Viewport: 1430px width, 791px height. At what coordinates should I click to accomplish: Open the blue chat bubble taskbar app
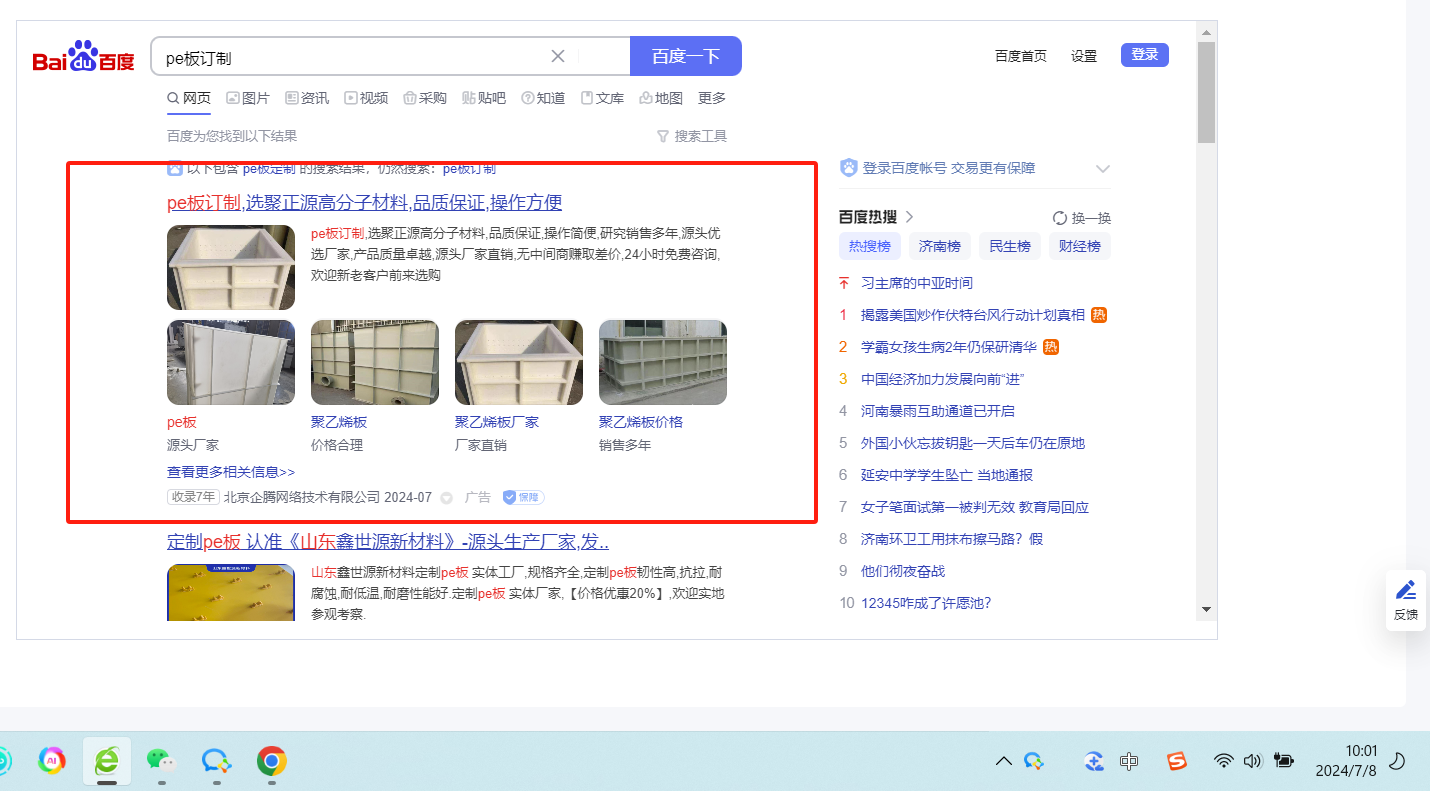tap(216, 761)
